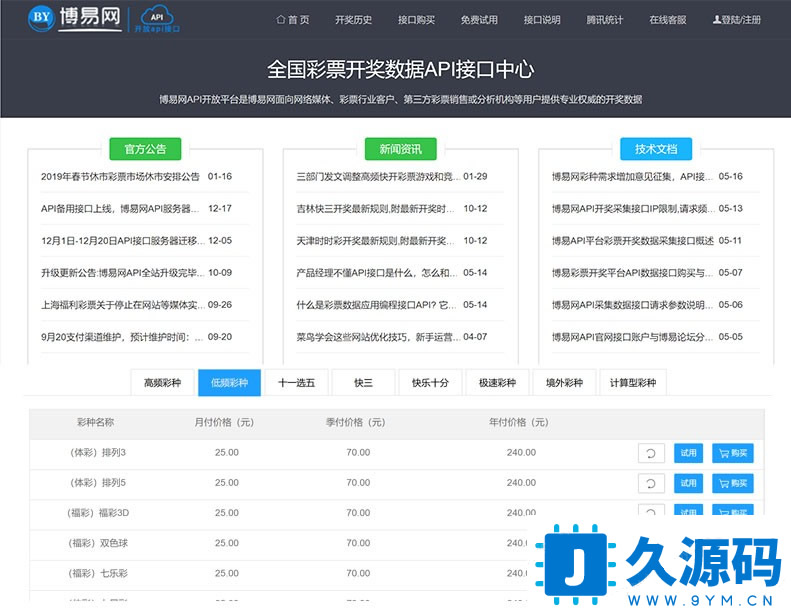Click the cloud API 开放api接口 icon
The image size is (791, 611).
(x=157, y=18)
